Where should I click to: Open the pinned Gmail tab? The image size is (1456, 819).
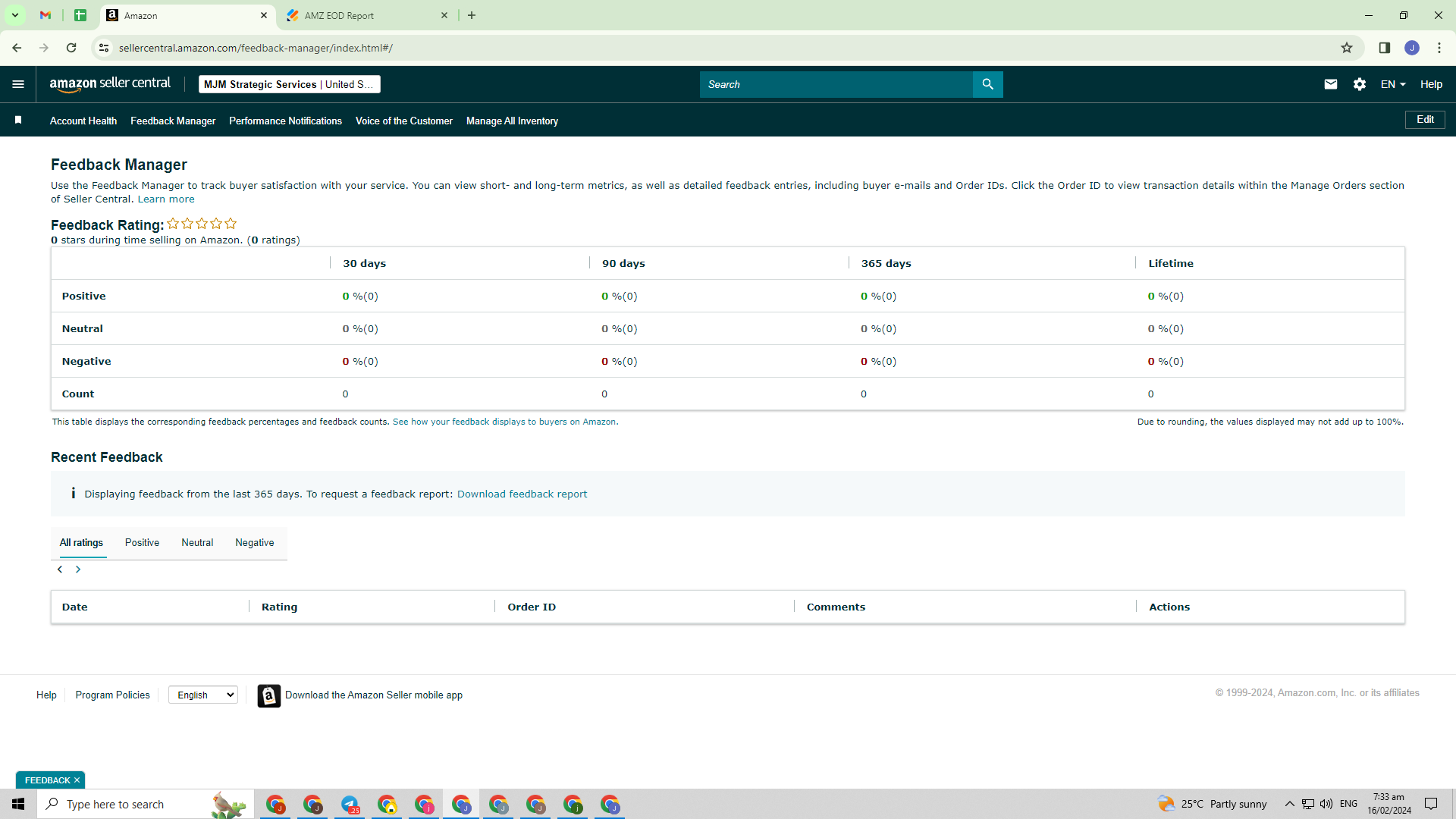tap(45, 15)
